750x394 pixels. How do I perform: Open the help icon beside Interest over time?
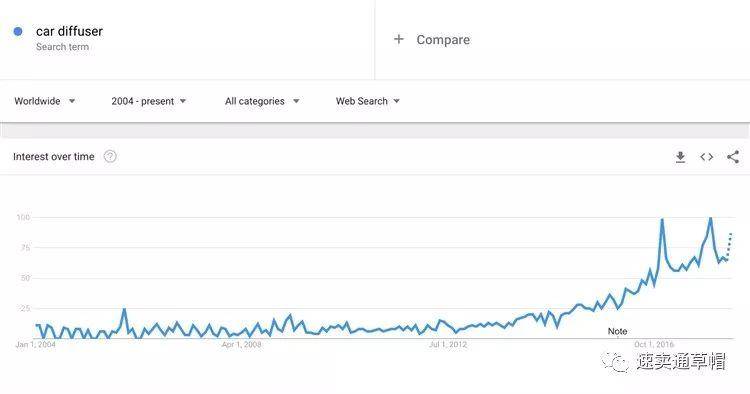[110, 156]
